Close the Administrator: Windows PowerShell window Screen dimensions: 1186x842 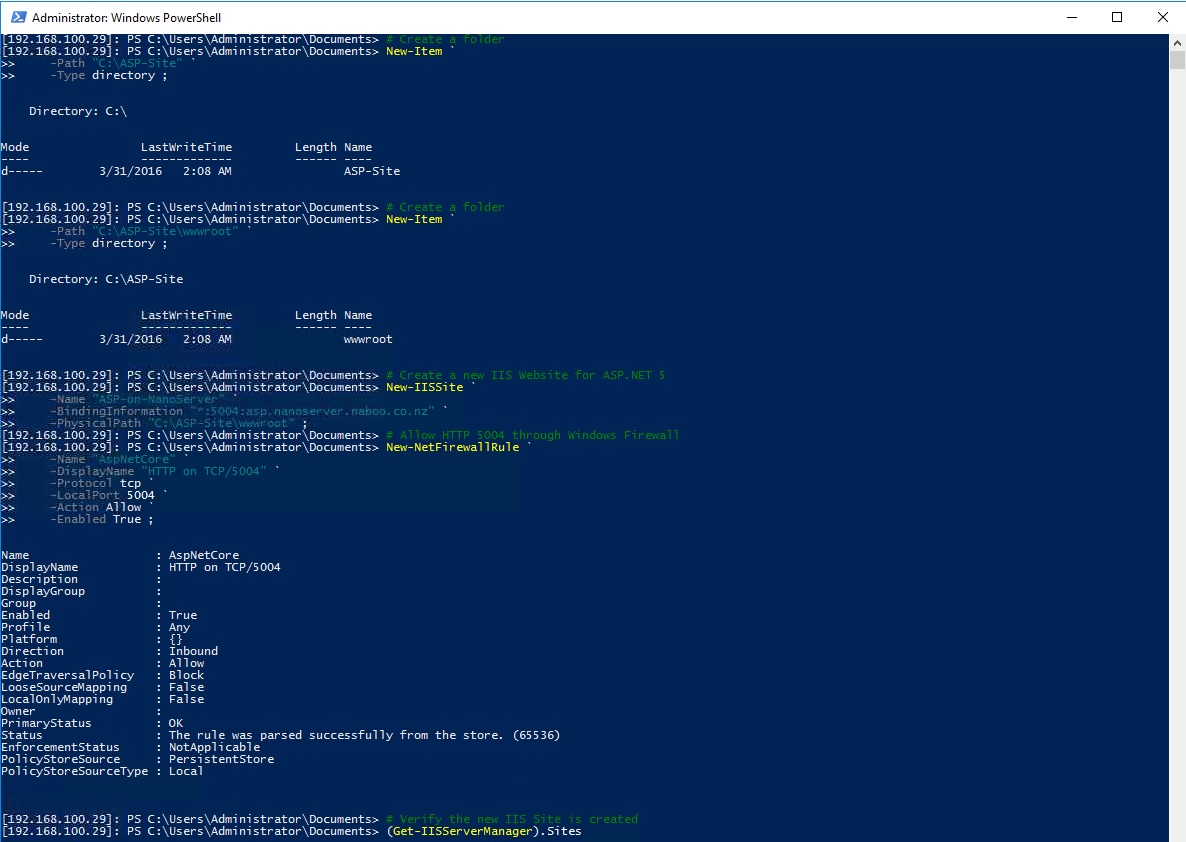pos(1163,17)
